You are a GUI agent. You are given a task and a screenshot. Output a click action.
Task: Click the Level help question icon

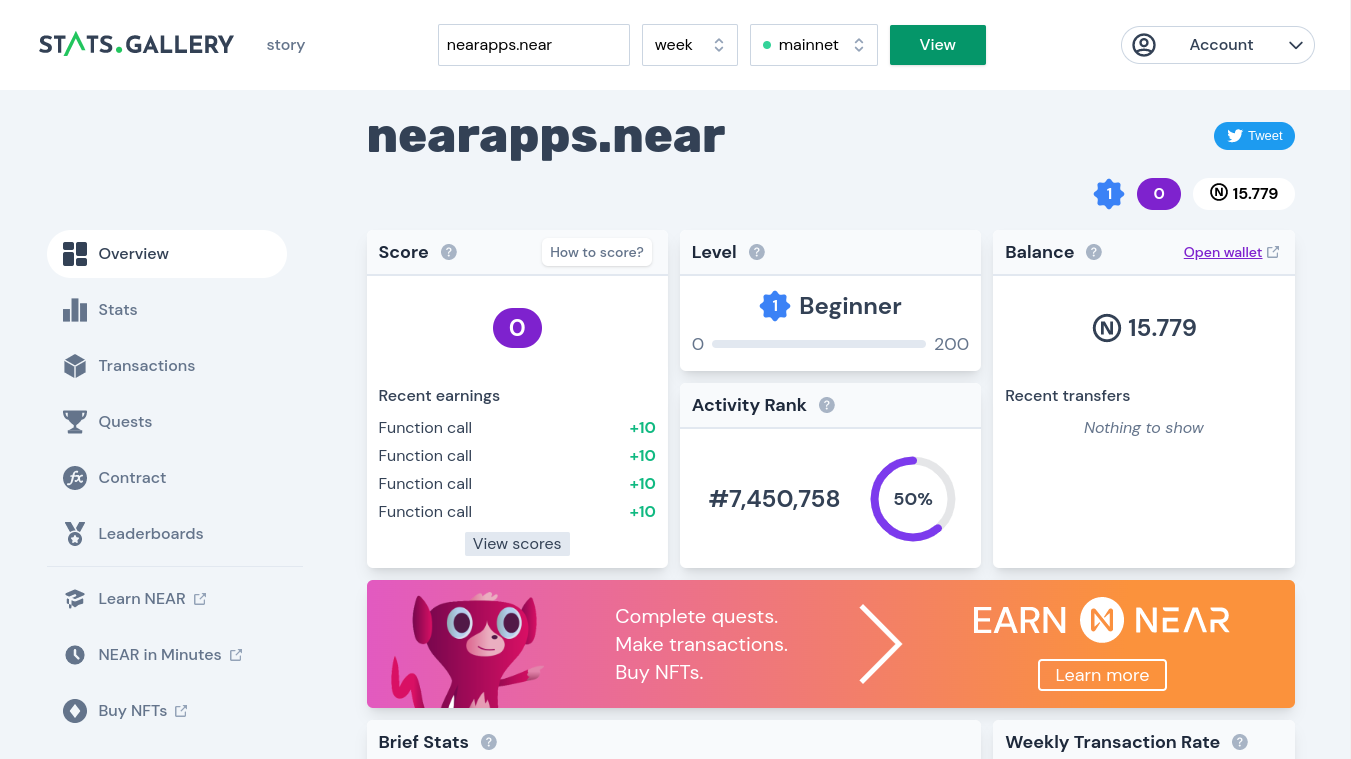tap(757, 252)
